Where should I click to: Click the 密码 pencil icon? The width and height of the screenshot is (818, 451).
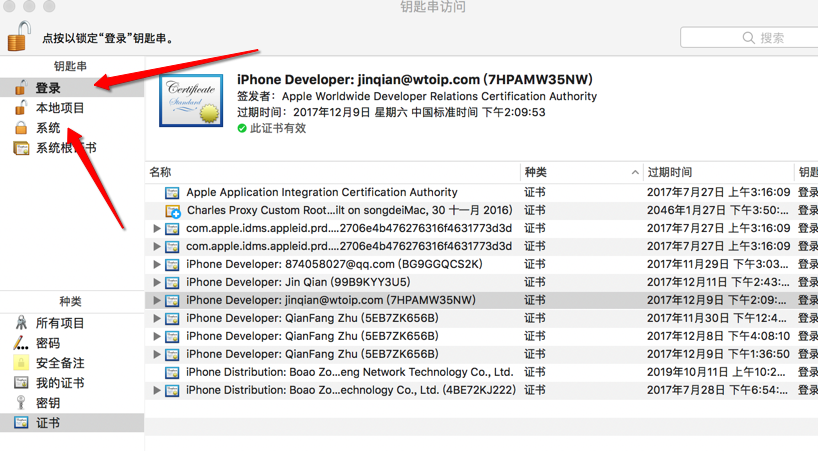pos(21,343)
